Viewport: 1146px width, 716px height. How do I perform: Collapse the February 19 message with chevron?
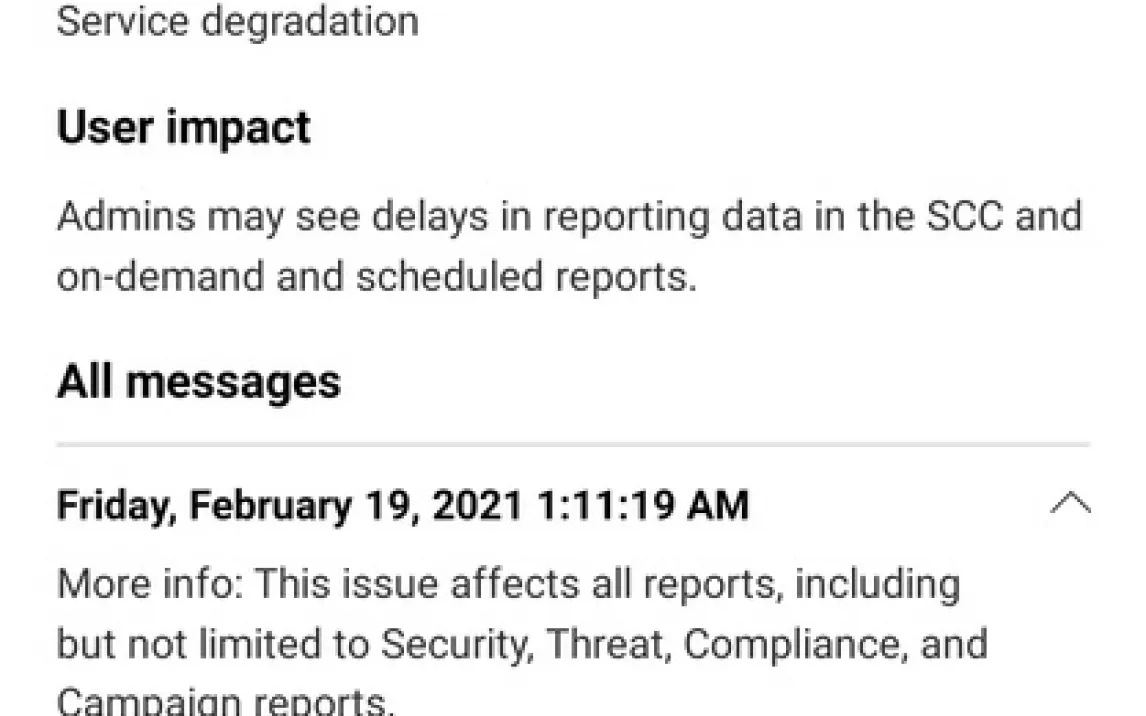pyautogui.click(x=1069, y=503)
